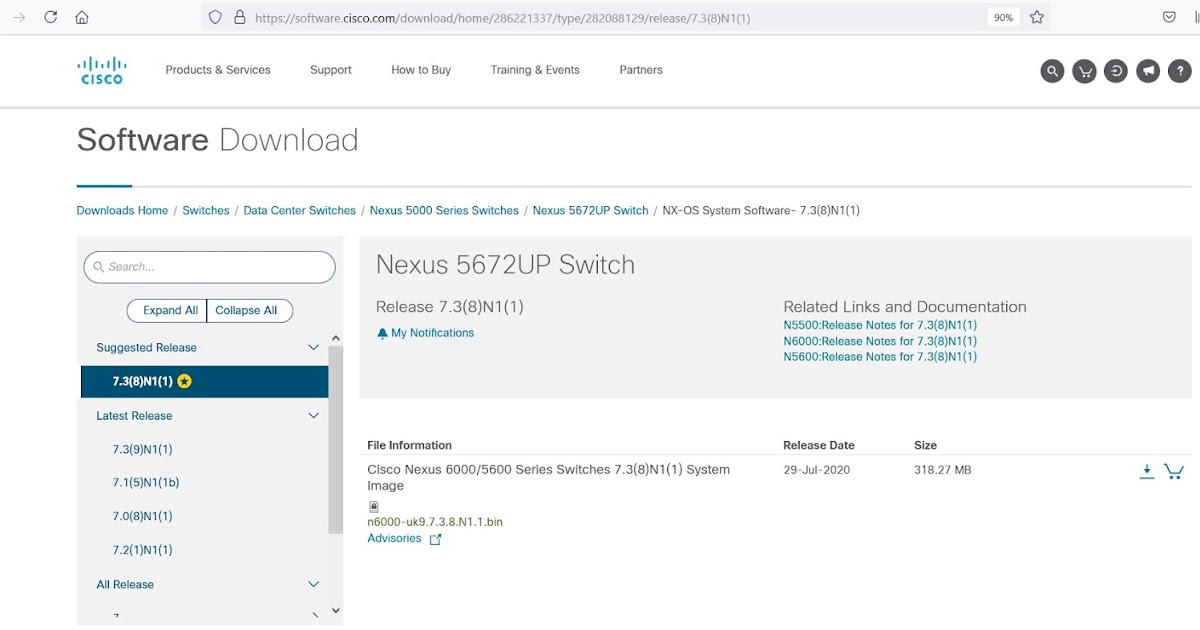Click the My Notifications bell
The height and width of the screenshot is (630, 1200).
coord(425,332)
